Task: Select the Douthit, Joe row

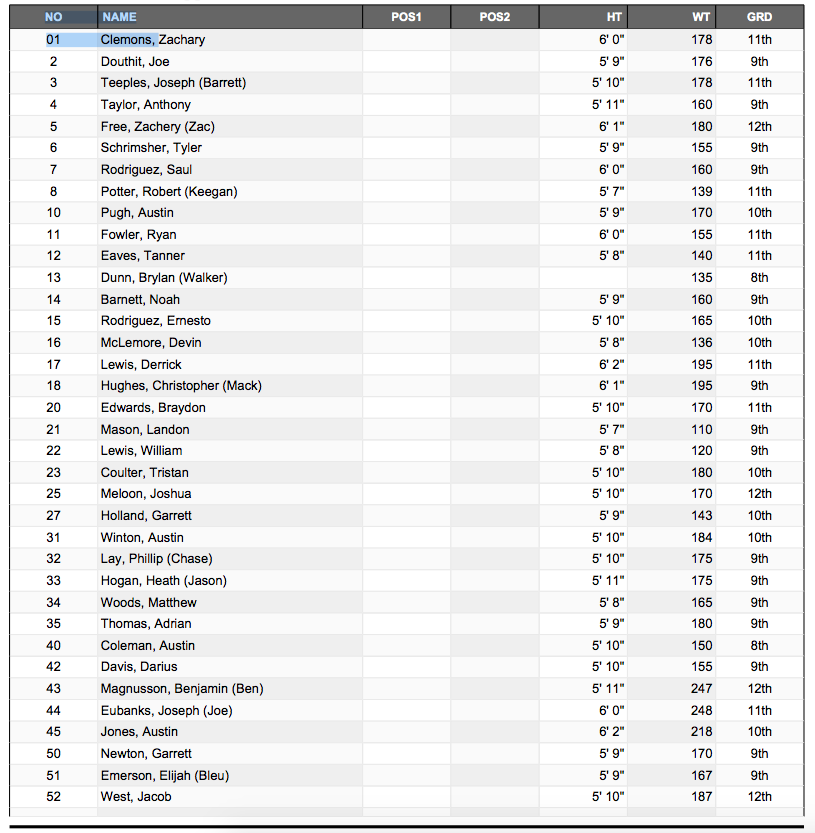Action: [x=406, y=62]
